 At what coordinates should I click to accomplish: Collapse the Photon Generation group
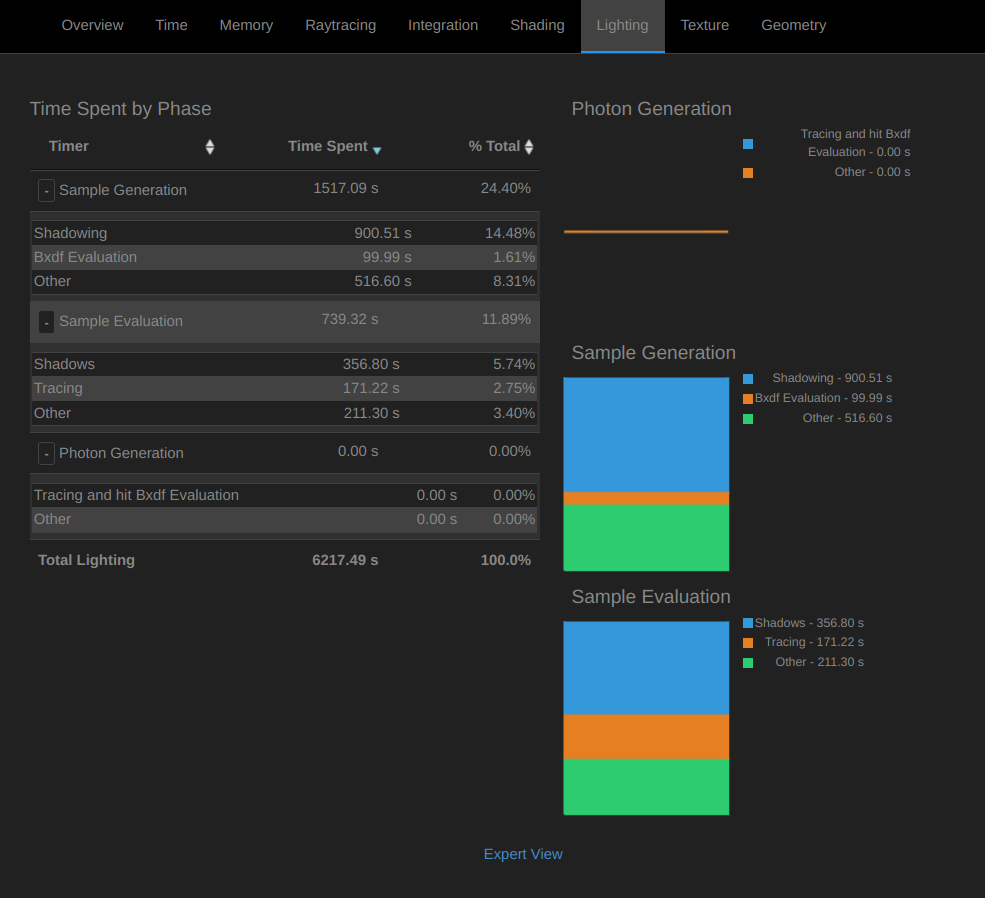(x=46, y=453)
